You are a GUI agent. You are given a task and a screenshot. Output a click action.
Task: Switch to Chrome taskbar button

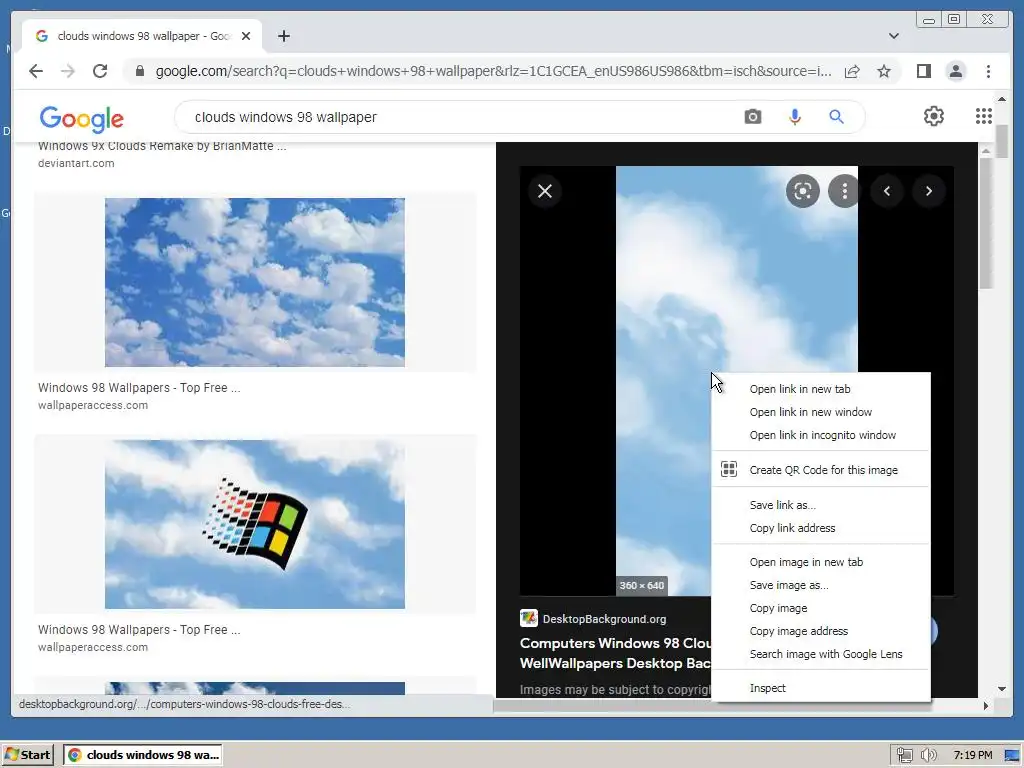click(x=143, y=755)
